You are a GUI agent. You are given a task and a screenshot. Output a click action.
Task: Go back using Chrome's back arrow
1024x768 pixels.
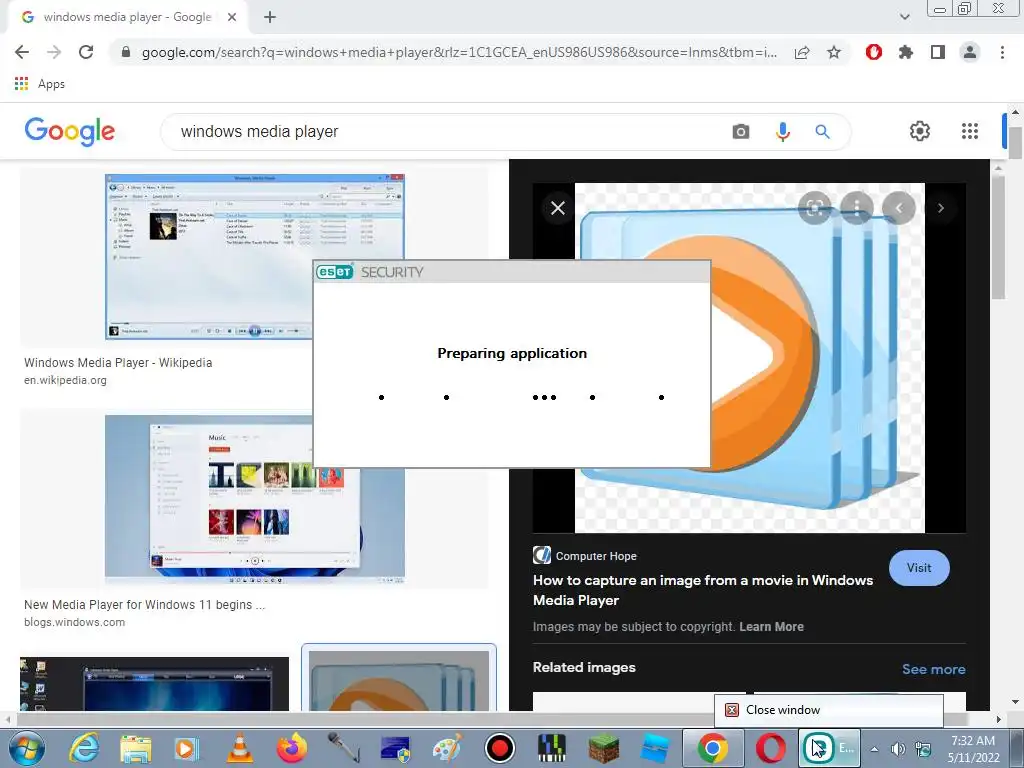tap(22, 52)
